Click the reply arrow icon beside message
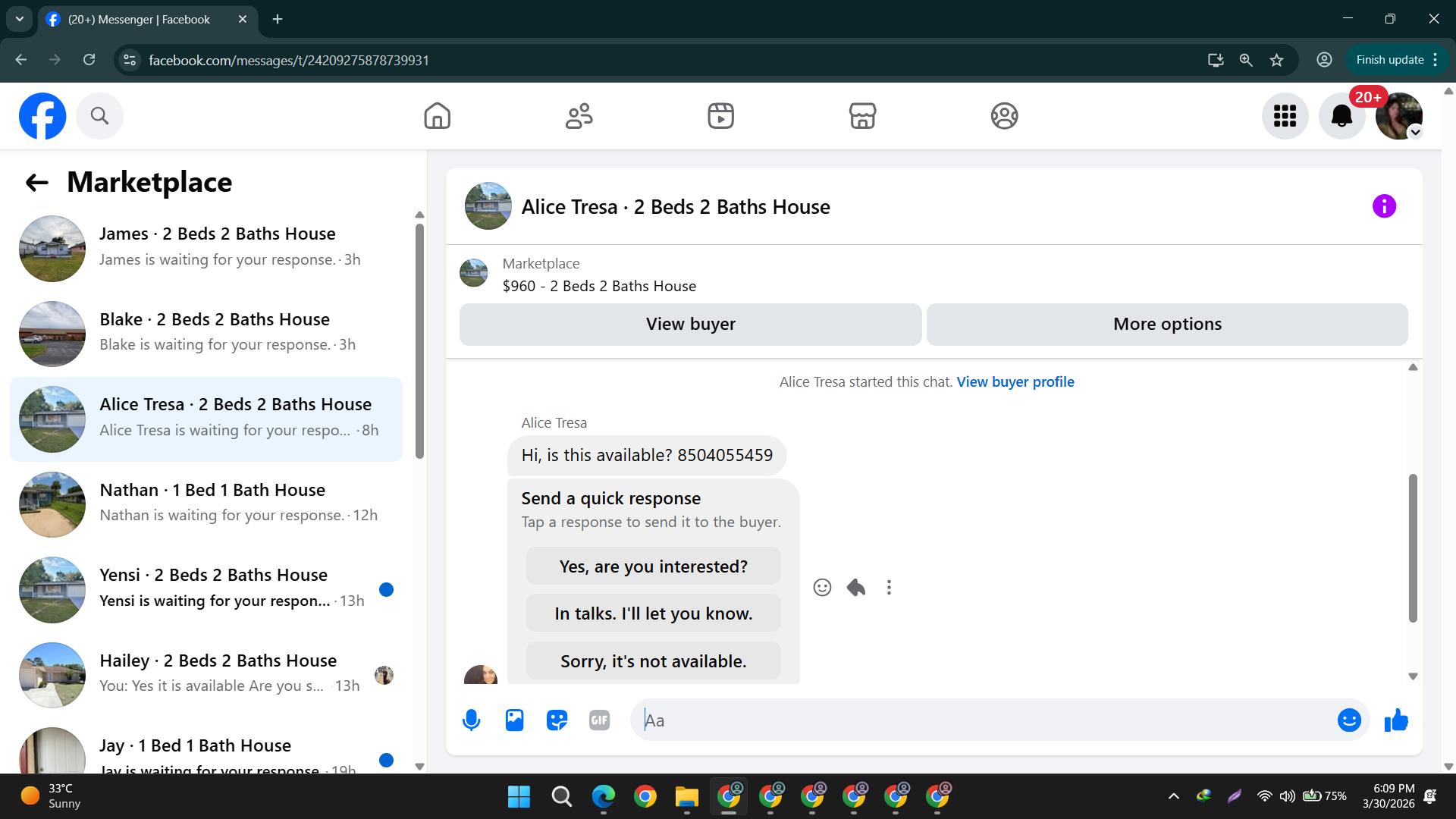The image size is (1456, 819). 856,588
